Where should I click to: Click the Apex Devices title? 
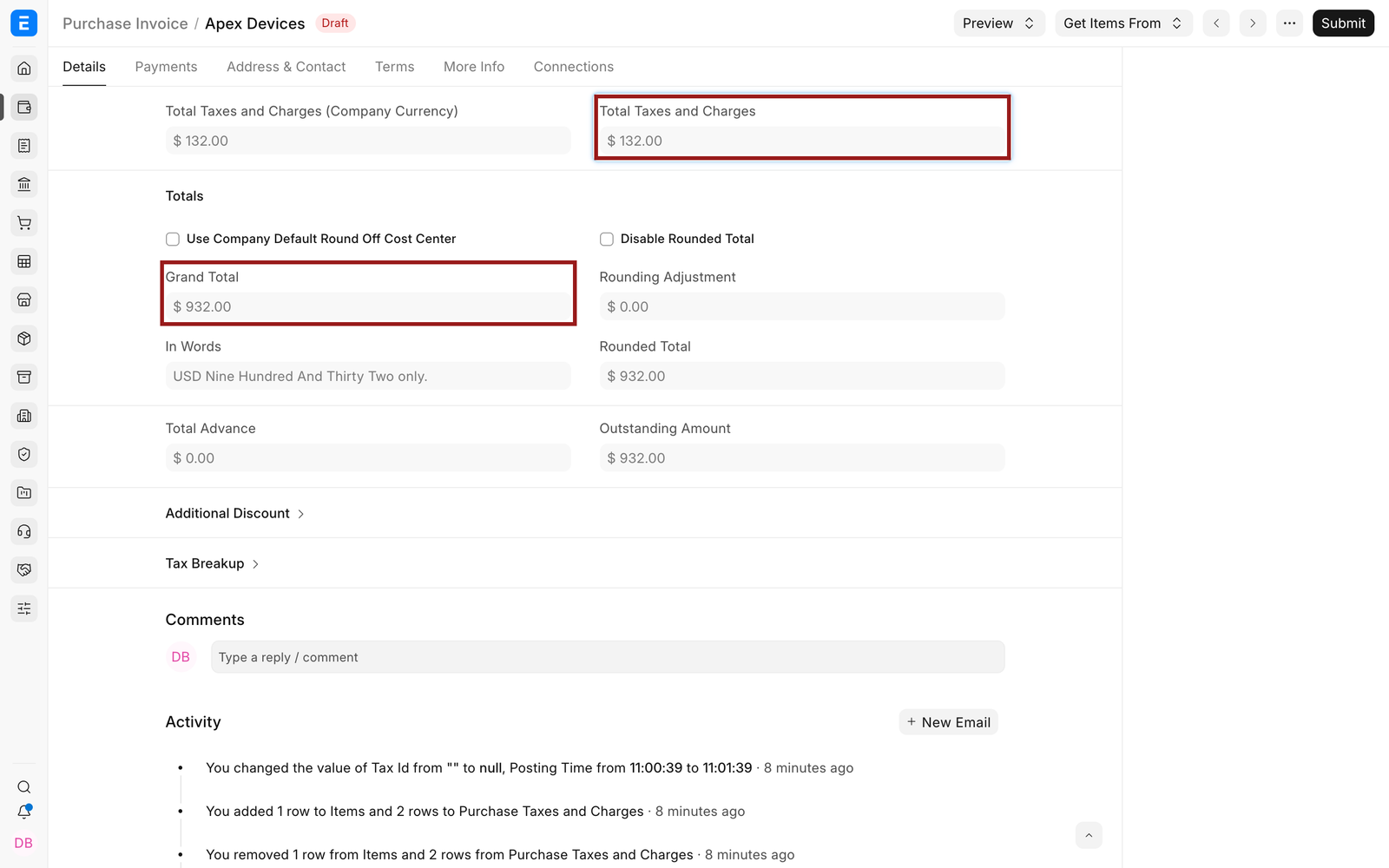(x=255, y=23)
